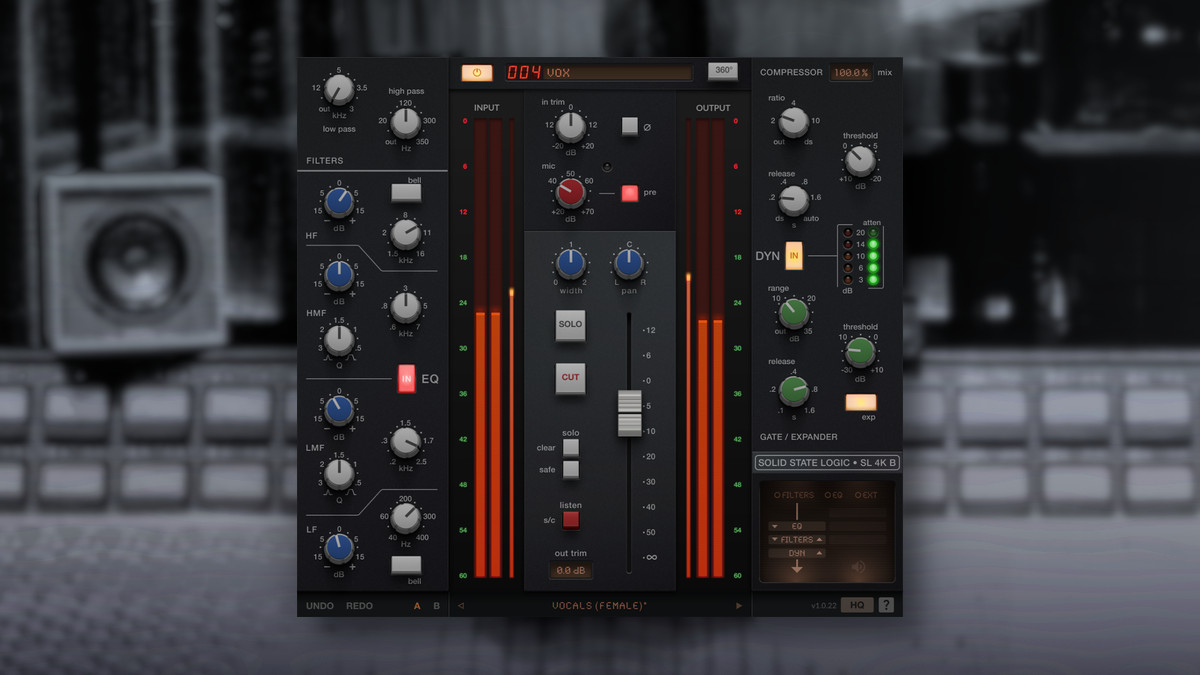Click the REDO button
Viewport: 1200px width, 675px height.
tap(359, 606)
